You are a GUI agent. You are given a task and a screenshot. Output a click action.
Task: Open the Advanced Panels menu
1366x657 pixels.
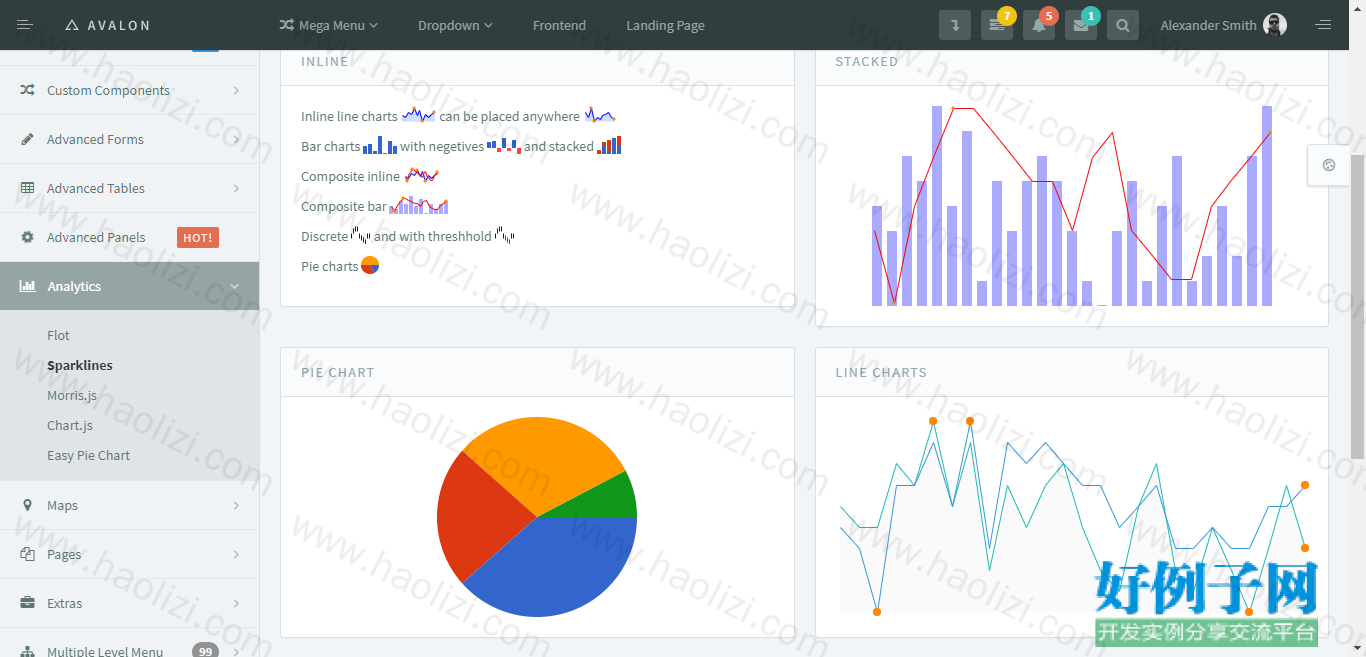click(130, 237)
